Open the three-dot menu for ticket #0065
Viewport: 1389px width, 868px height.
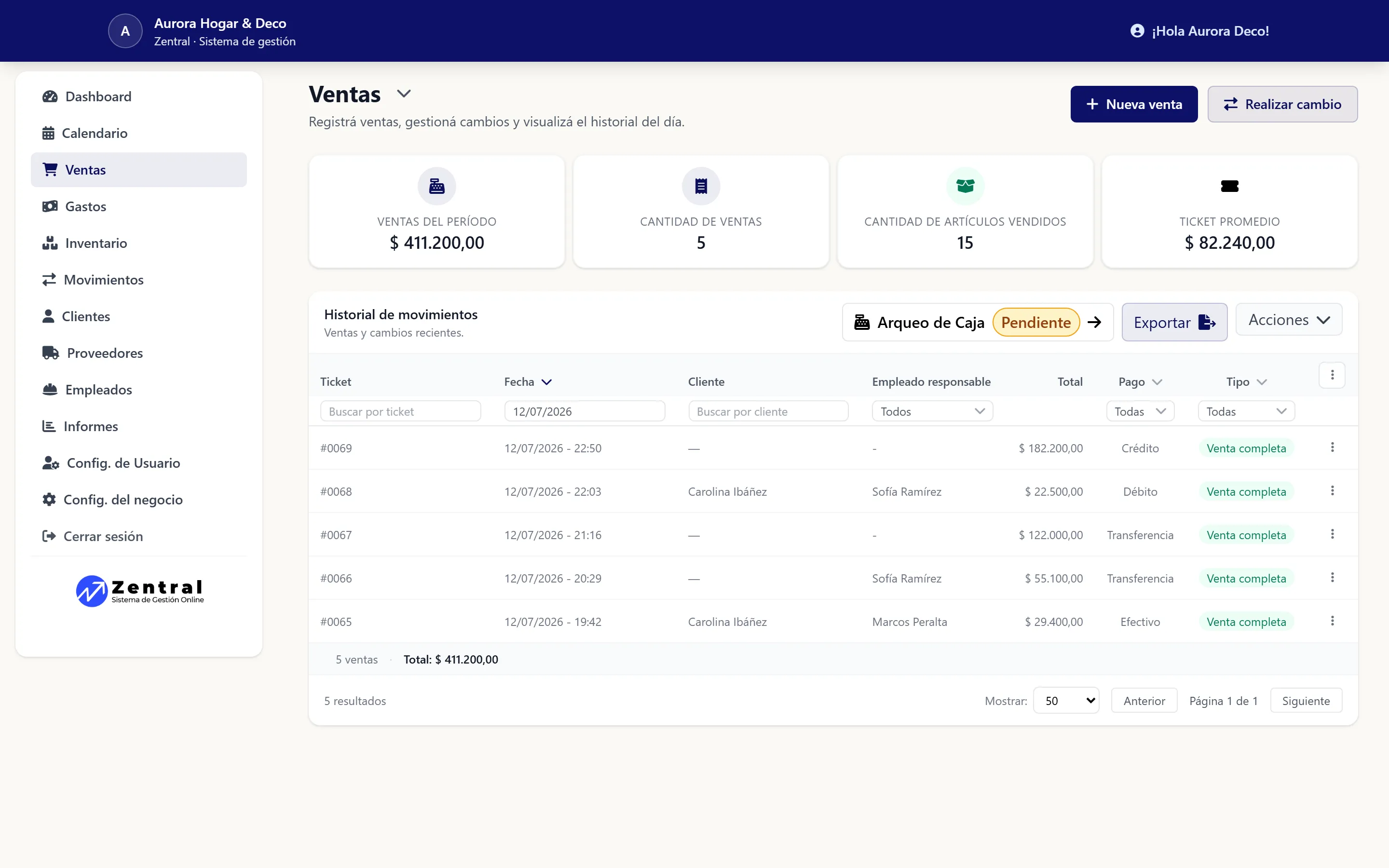click(x=1332, y=621)
